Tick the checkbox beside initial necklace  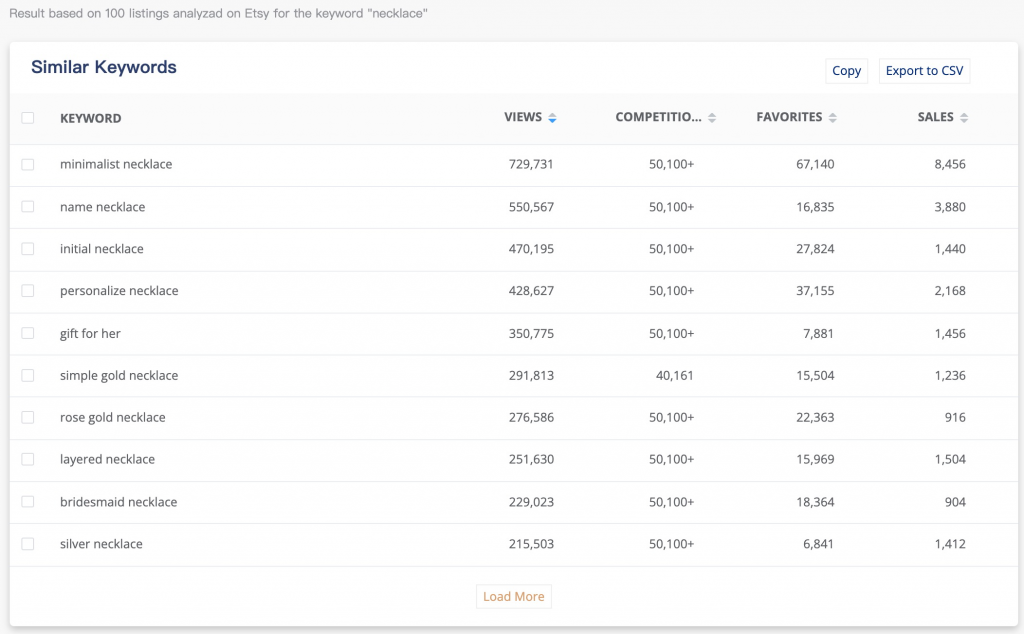(x=28, y=249)
